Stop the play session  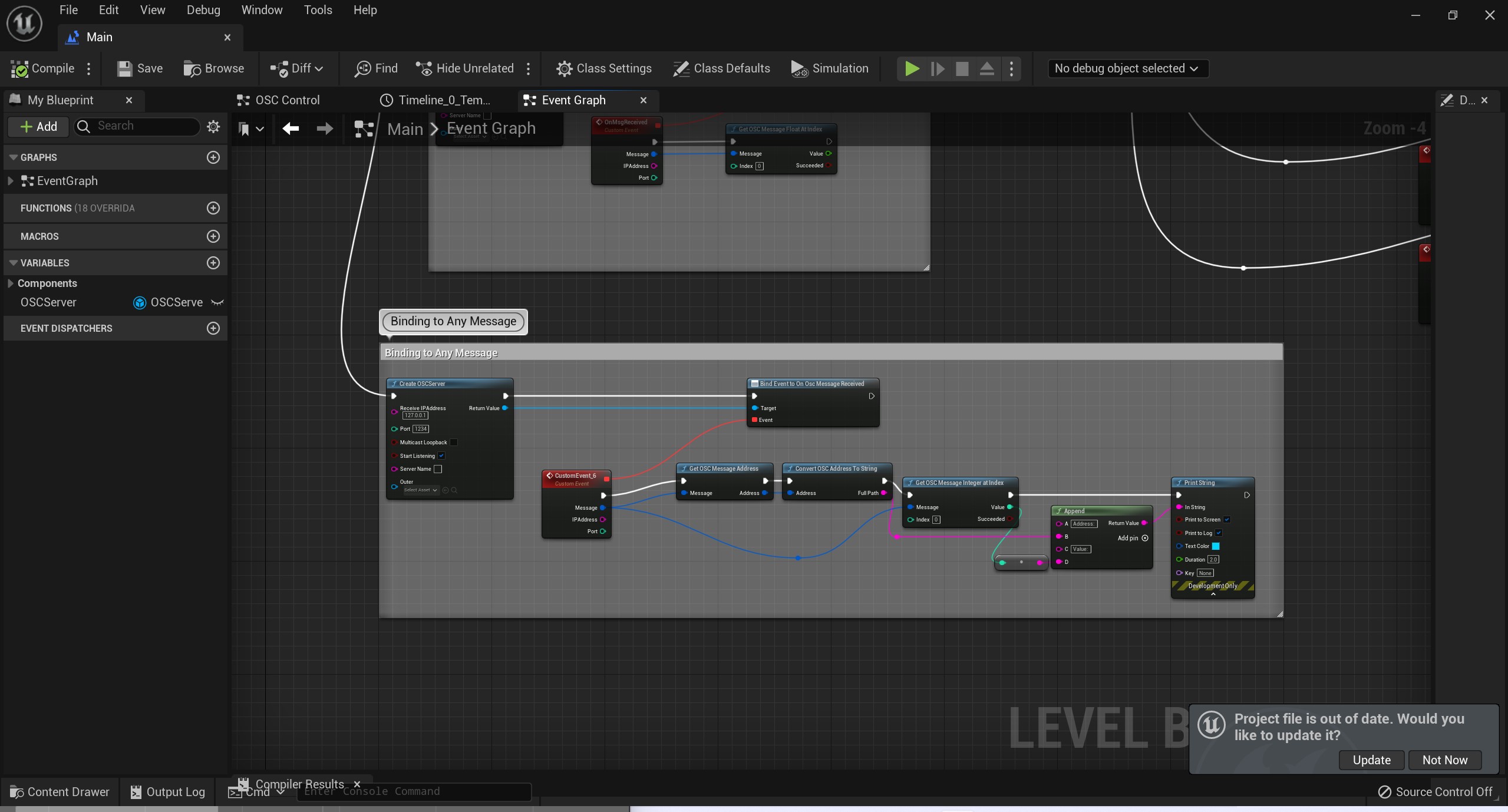(x=962, y=68)
